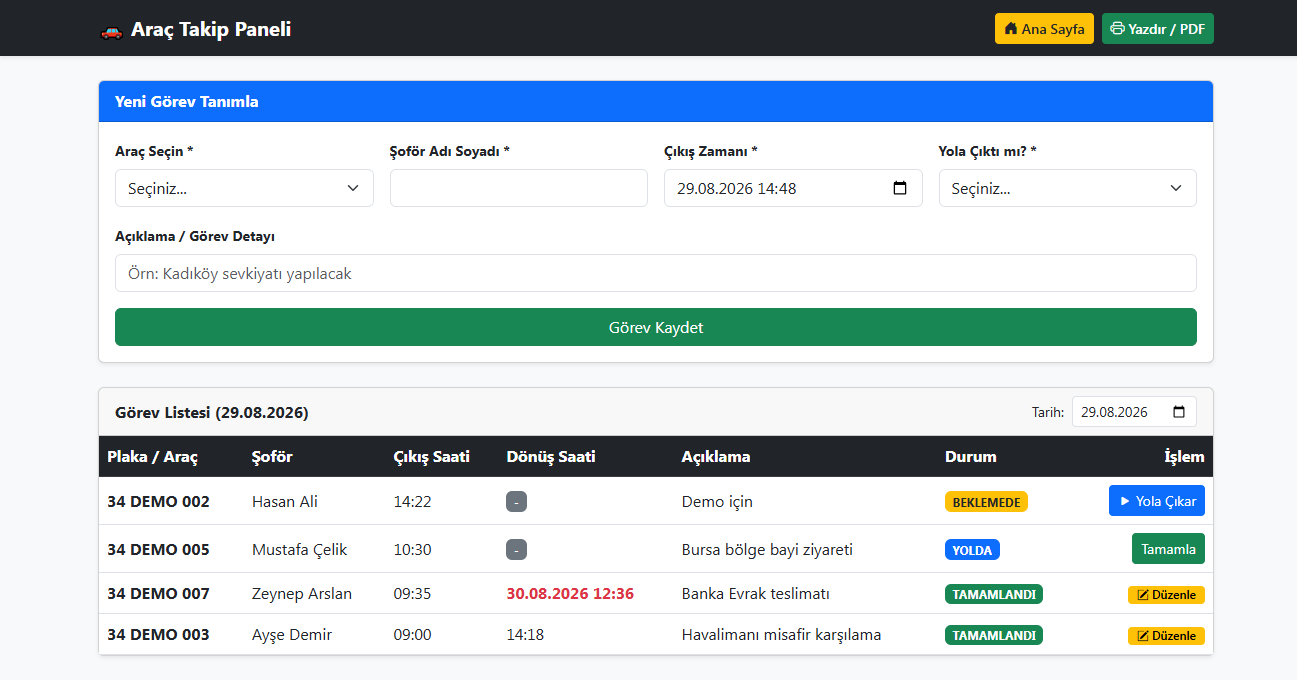Open the Yola Çıktı mı? dropdown

(1067, 188)
